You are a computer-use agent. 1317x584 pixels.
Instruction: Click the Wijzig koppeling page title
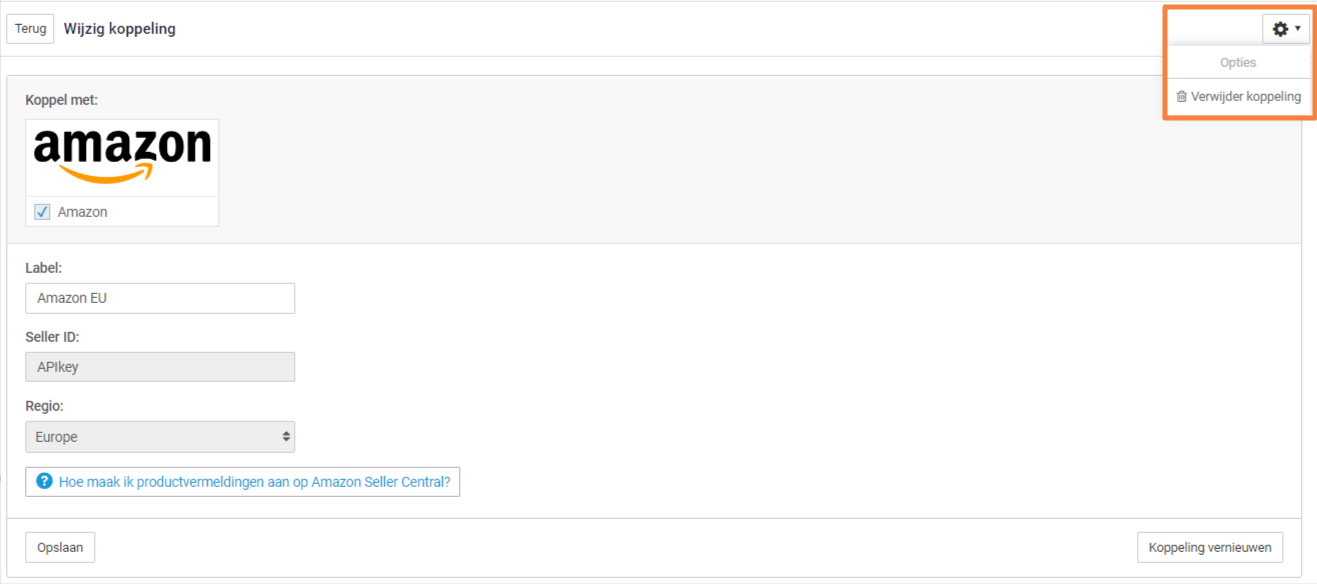click(x=120, y=29)
